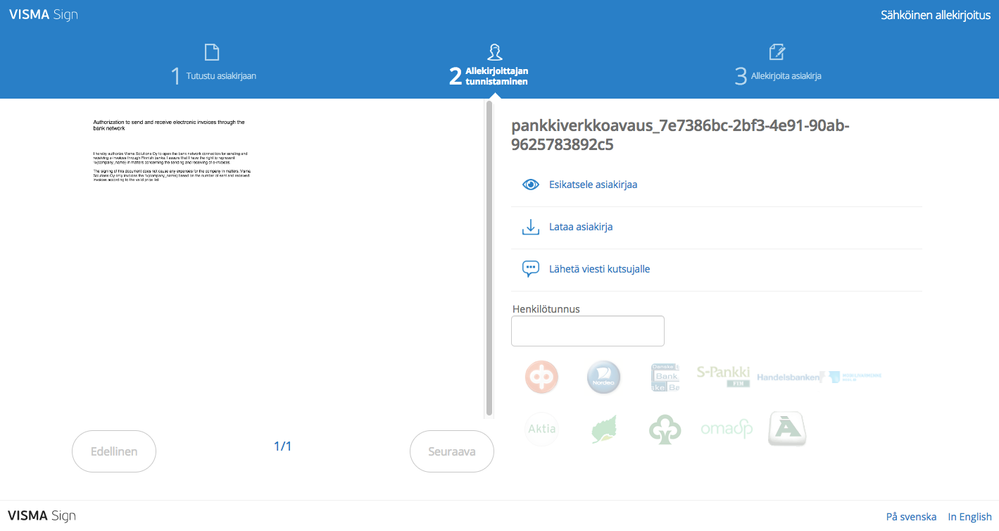This screenshot has width=999, height=531.
Task: Select Danske Bank logo
Action: [x=665, y=377]
